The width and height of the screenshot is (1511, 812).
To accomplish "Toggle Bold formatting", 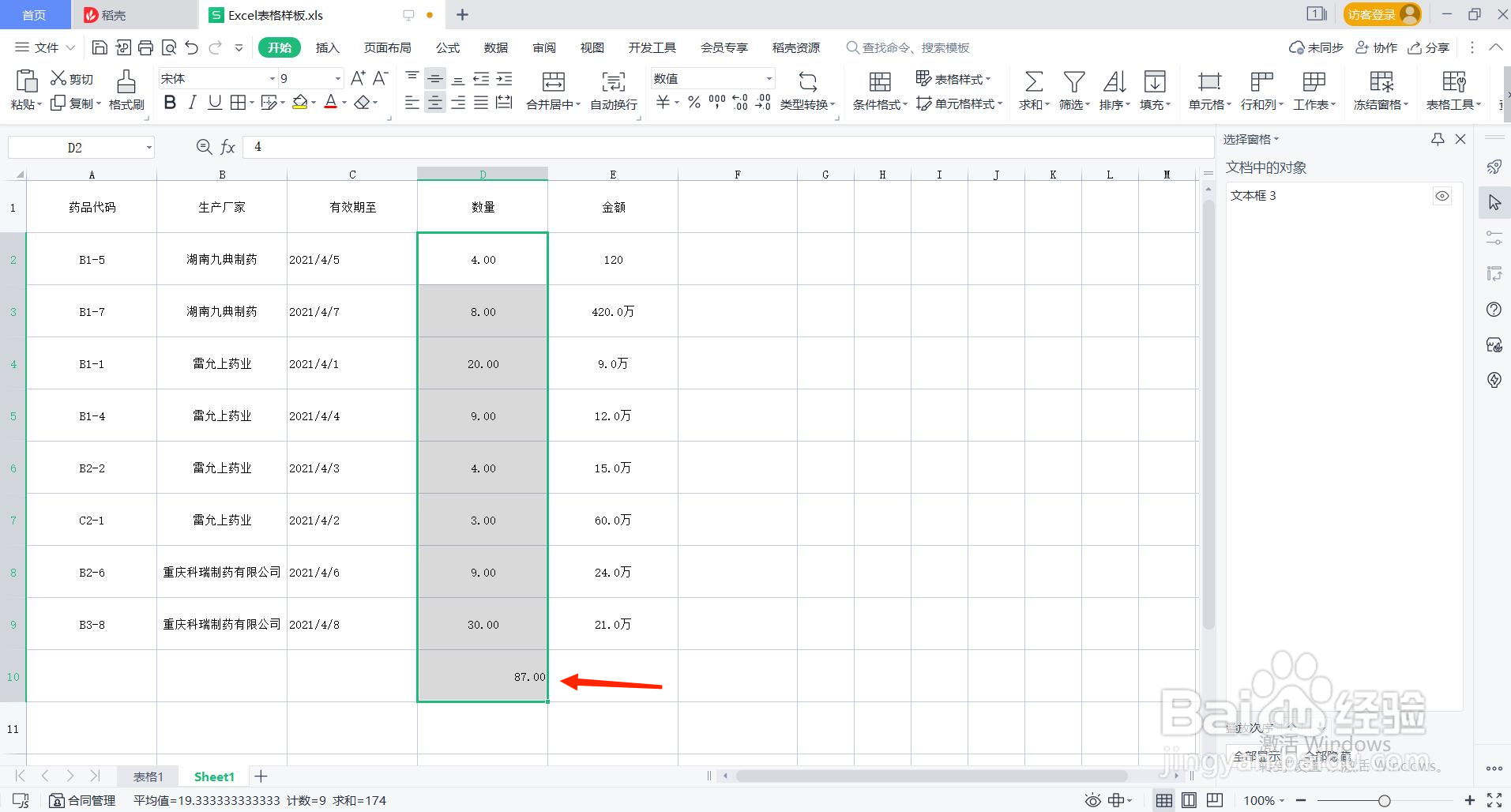I will 170,103.
